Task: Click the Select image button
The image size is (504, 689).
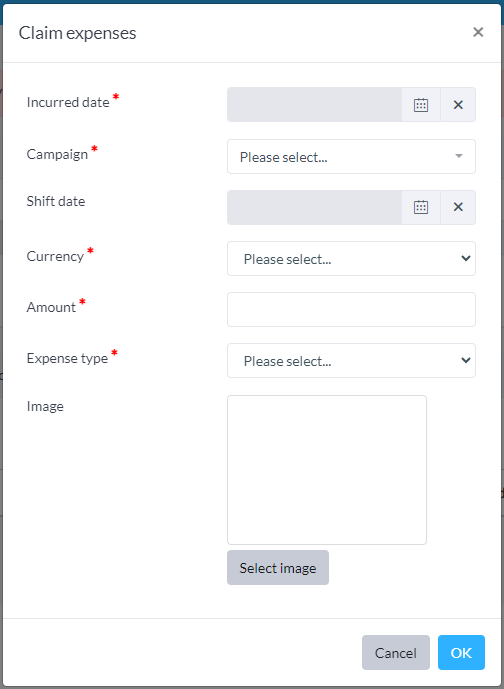Action: [x=278, y=567]
